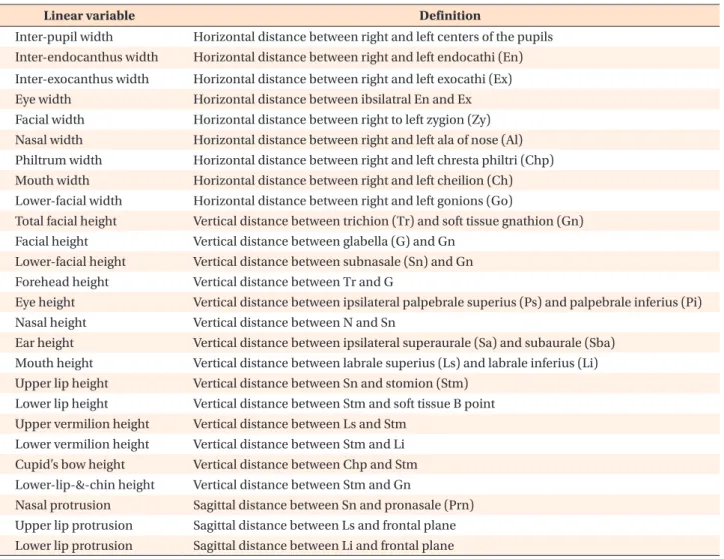Click the Definition column header
The width and height of the screenshot is (724, 559).
(450, 16)
